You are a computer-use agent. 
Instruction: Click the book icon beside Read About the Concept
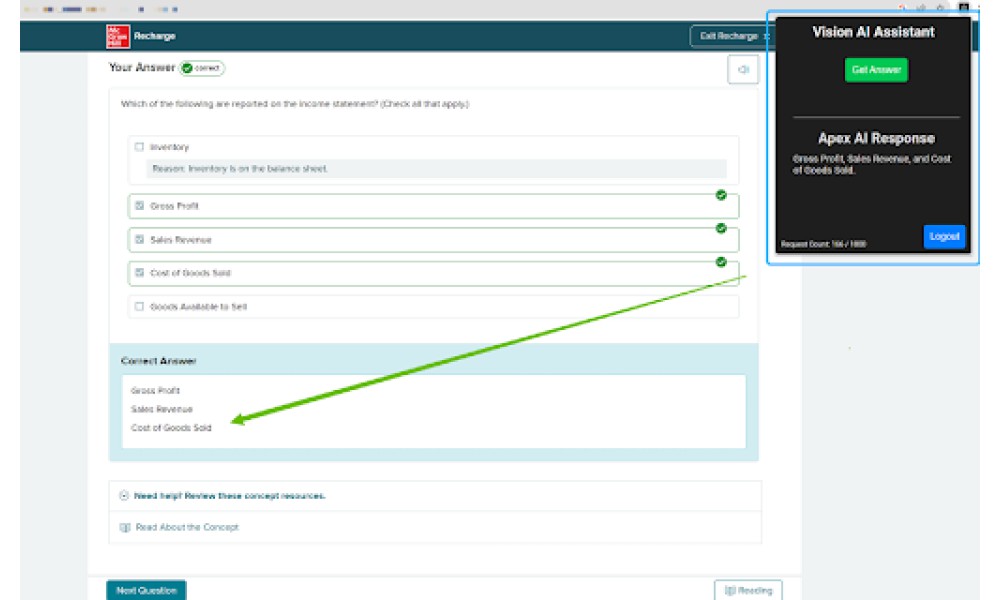125,527
